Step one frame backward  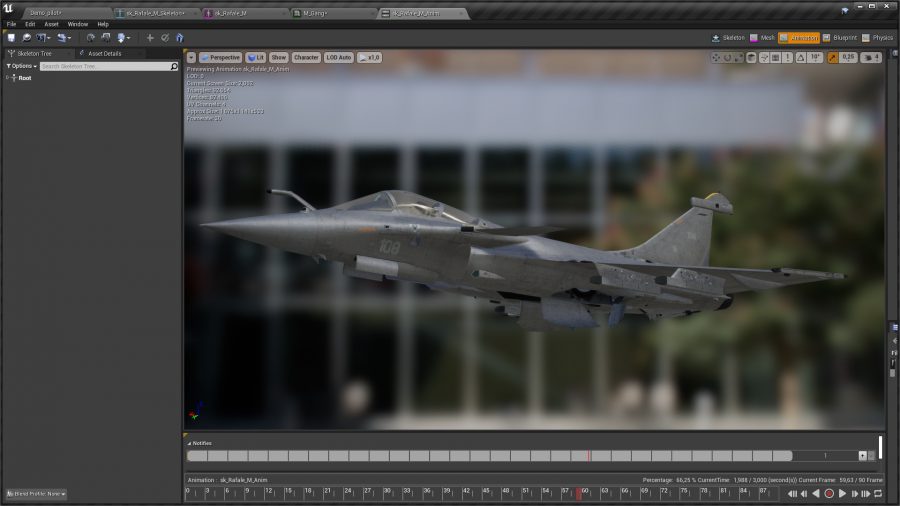point(804,493)
